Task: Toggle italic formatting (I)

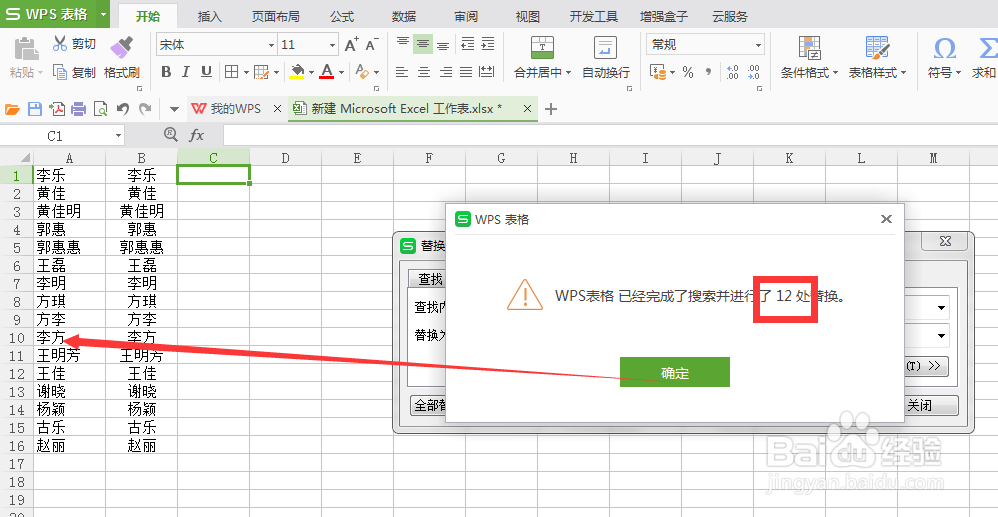Action: pyautogui.click(x=186, y=72)
